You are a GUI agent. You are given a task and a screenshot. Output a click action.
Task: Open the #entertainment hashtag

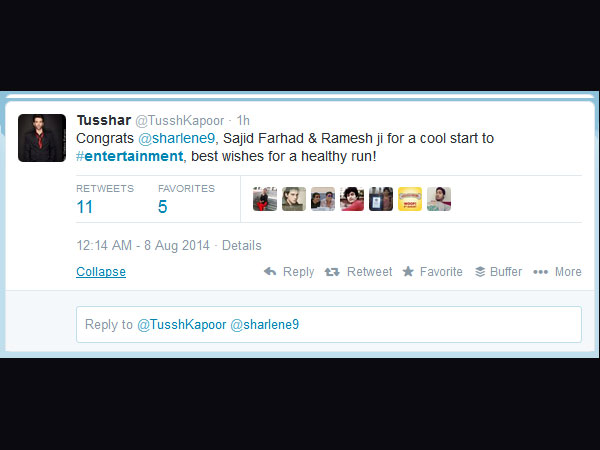pos(130,156)
